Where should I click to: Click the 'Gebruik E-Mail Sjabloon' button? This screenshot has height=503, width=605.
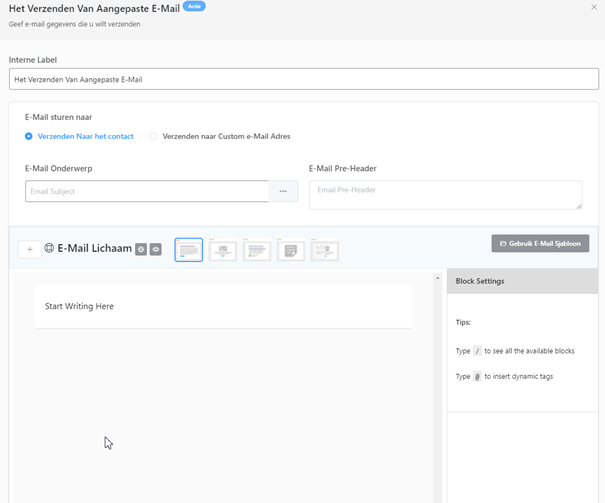[540, 243]
